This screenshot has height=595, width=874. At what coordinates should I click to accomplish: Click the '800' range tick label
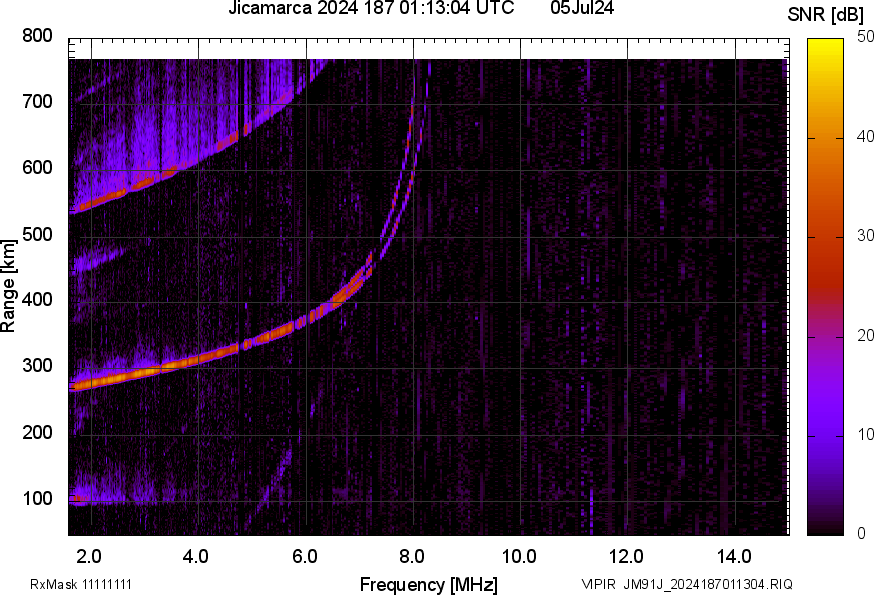[x=37, y=36]
